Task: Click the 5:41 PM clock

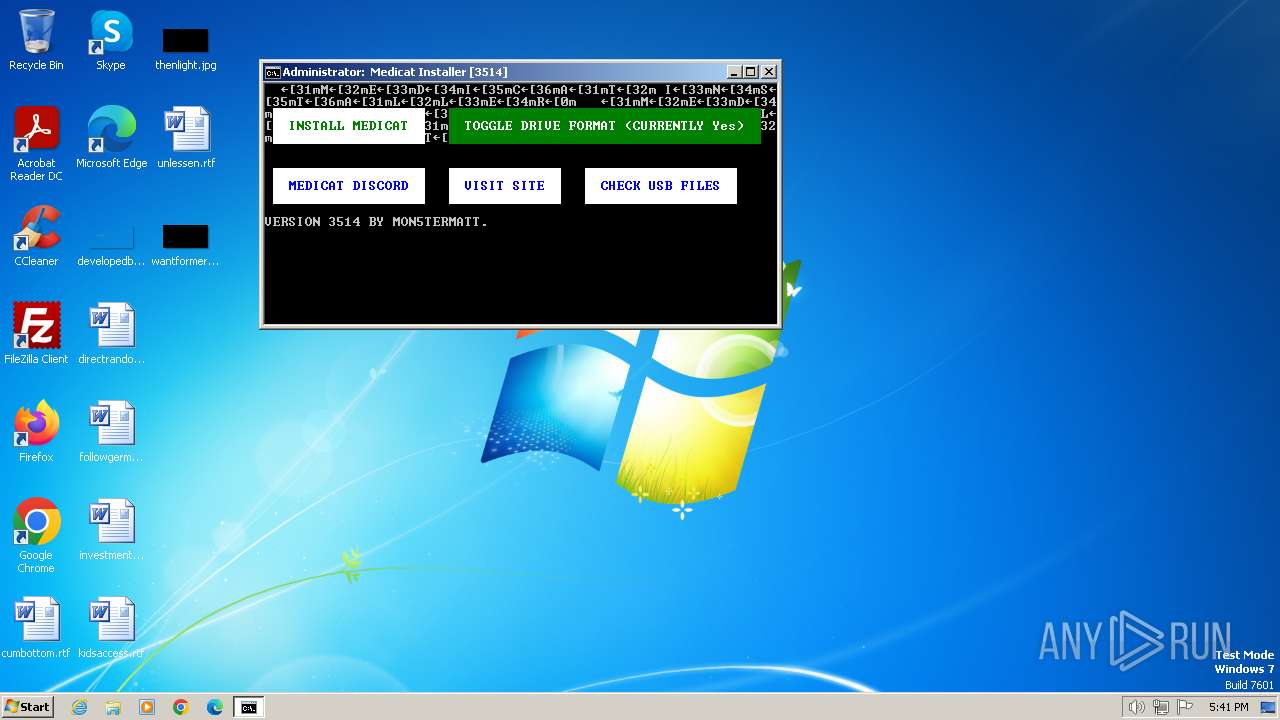Action: tap(1229, 707)
